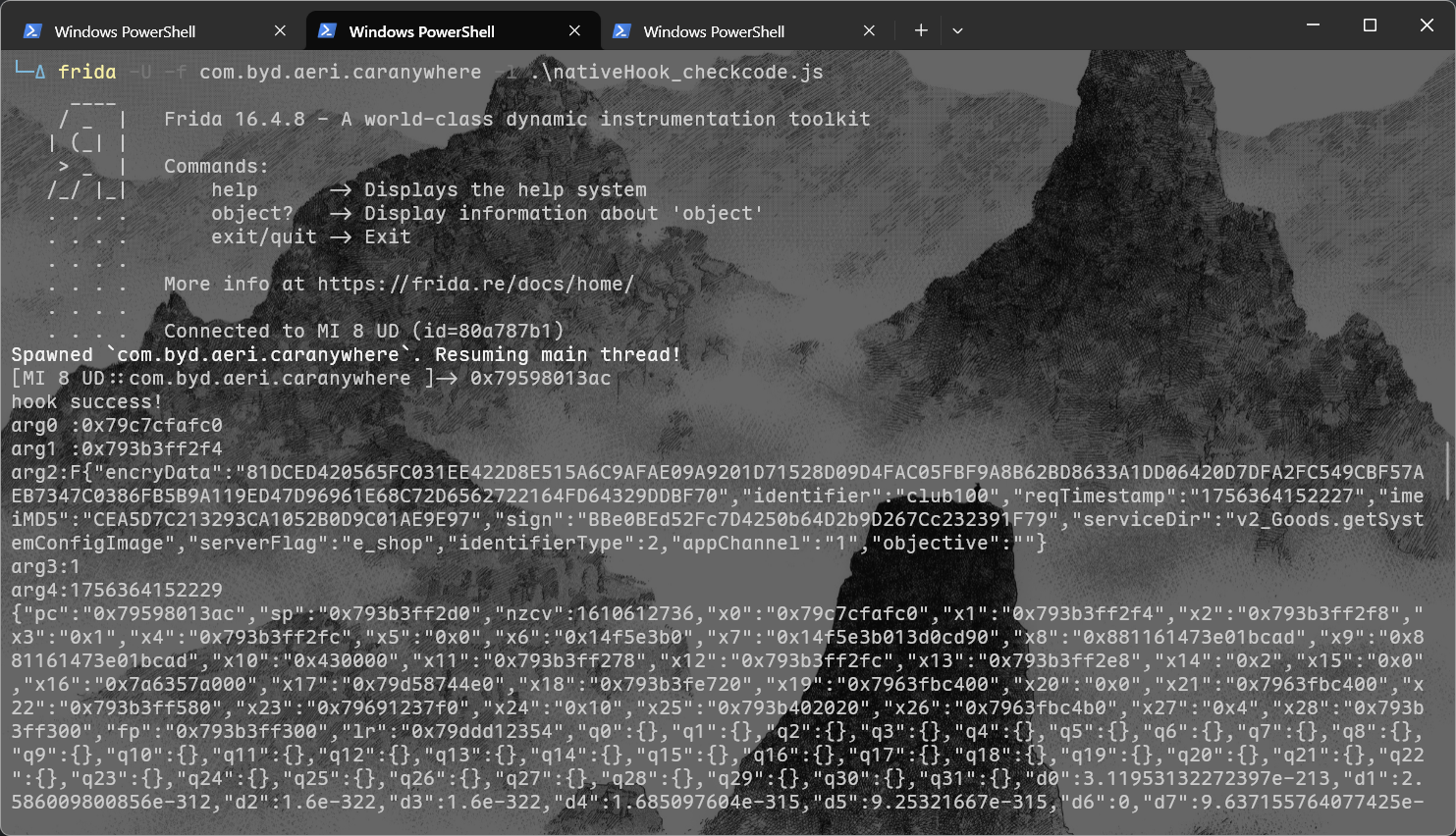Viewport: 1456px width, 836px height.
Task: Click the nzcv value '1610612736'
Action: [635, 614]
